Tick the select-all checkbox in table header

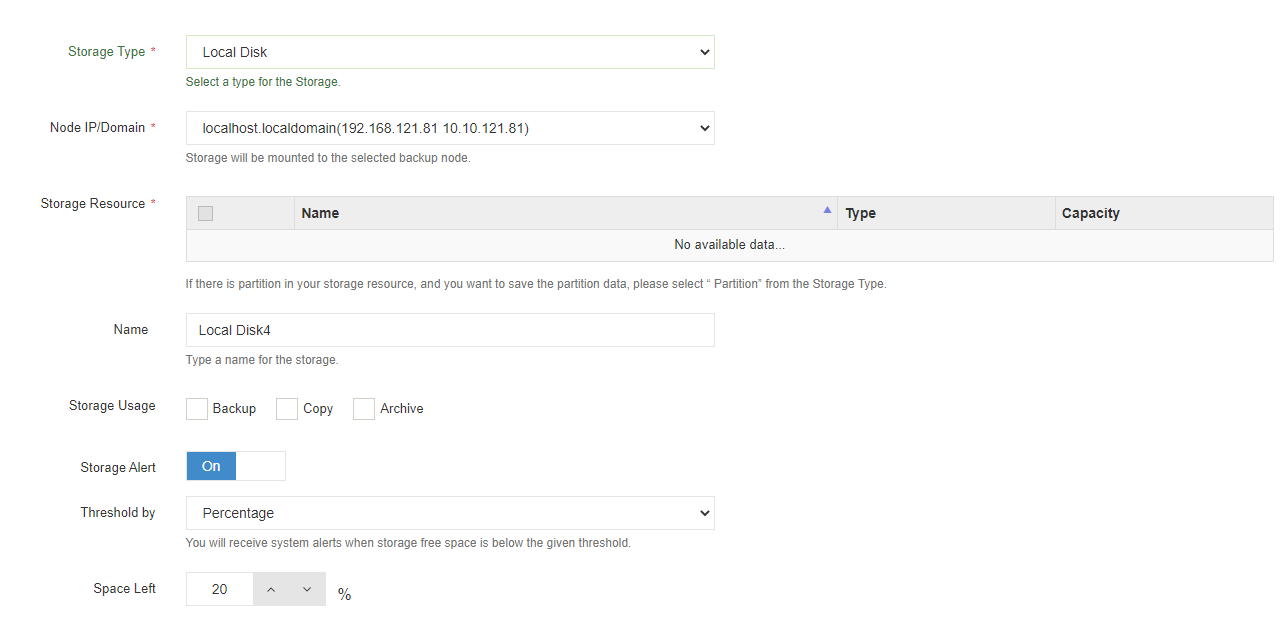pos(206,213)
